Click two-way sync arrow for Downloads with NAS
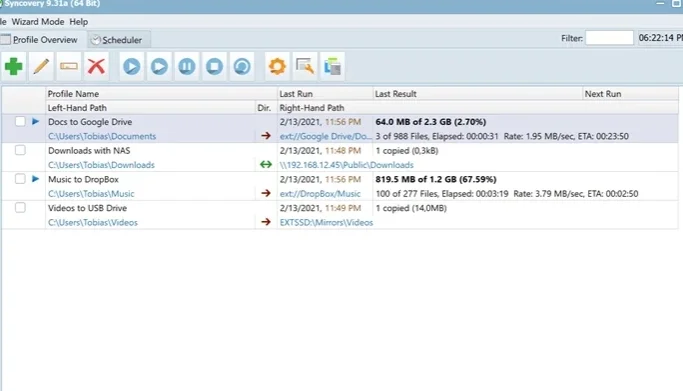This screenshot has width=683, height=391. (266, 165)
